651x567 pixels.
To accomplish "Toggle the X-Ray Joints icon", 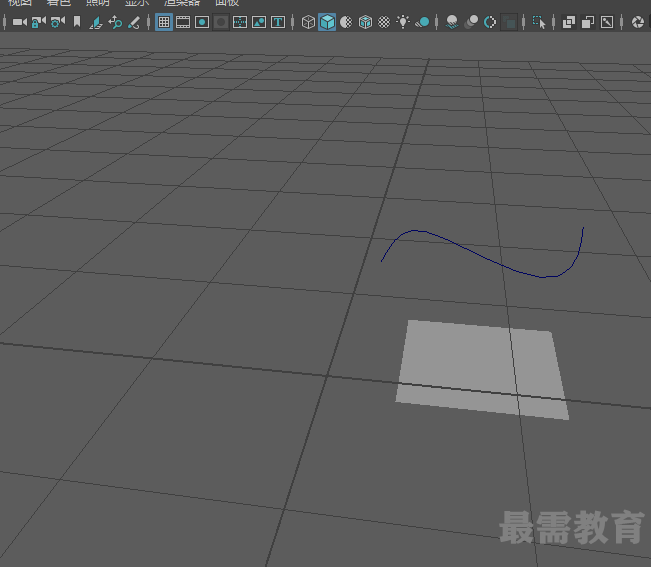I will (607, 22).
